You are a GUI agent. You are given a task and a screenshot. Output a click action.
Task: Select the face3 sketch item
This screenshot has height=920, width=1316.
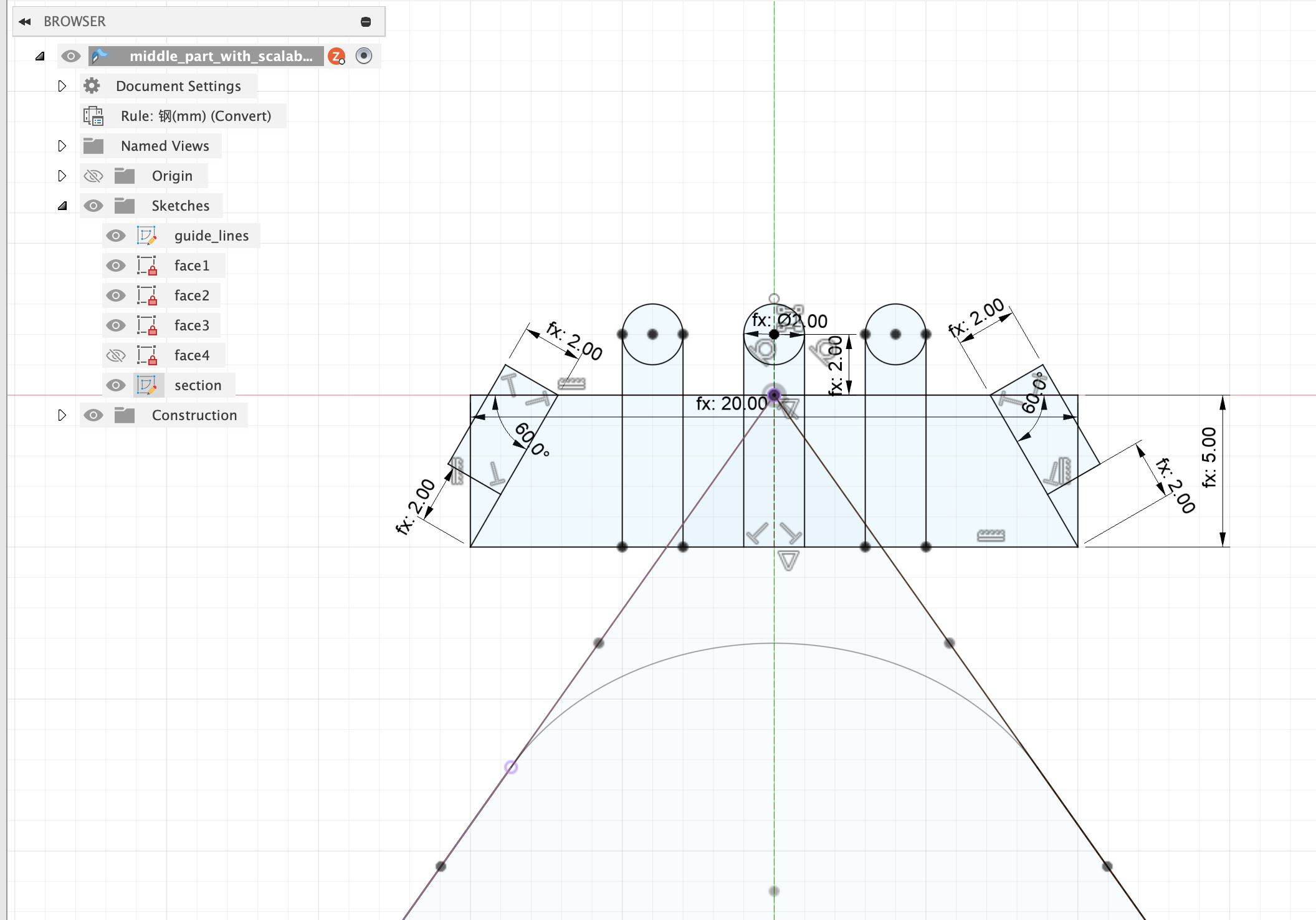click(x=191, y=325)
